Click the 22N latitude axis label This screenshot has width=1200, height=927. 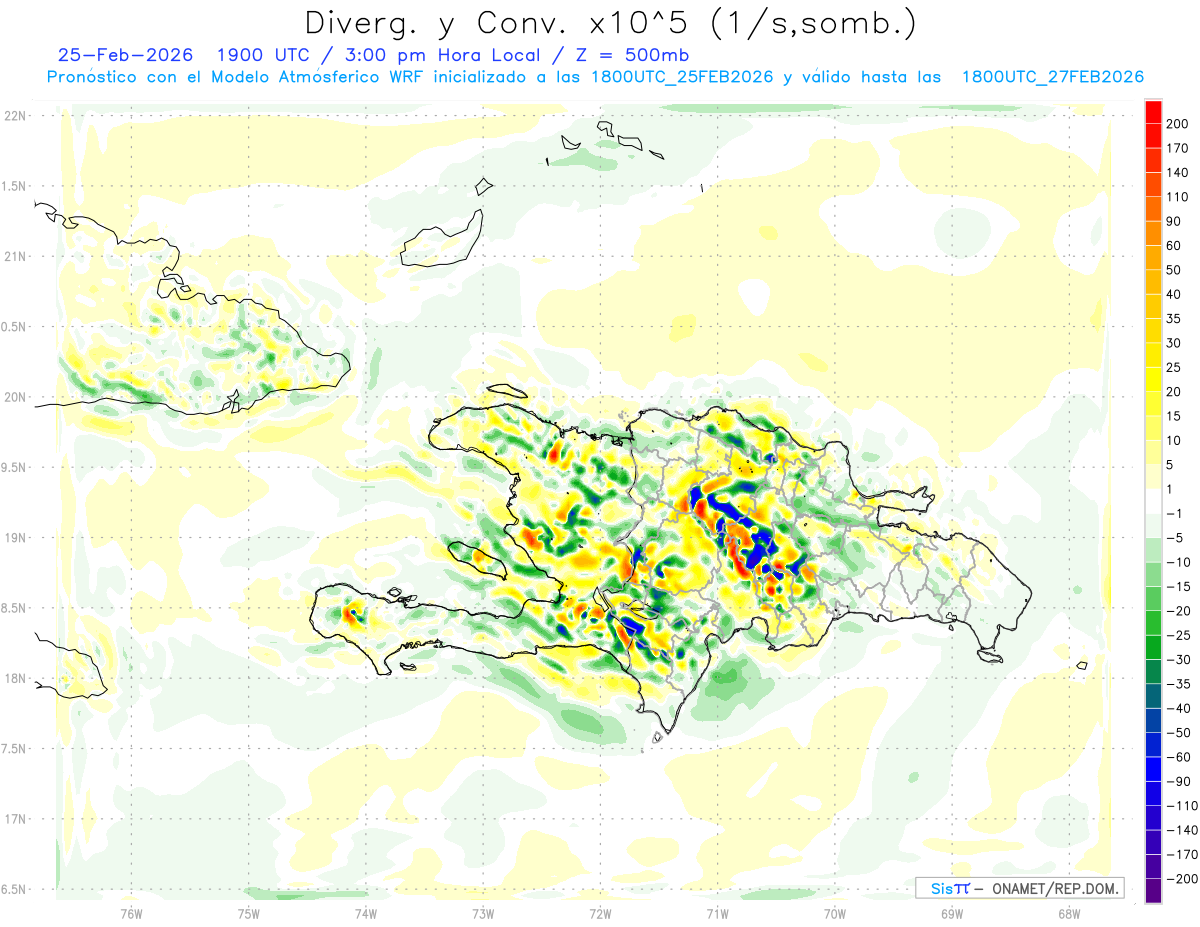click(x=15, y=115)
